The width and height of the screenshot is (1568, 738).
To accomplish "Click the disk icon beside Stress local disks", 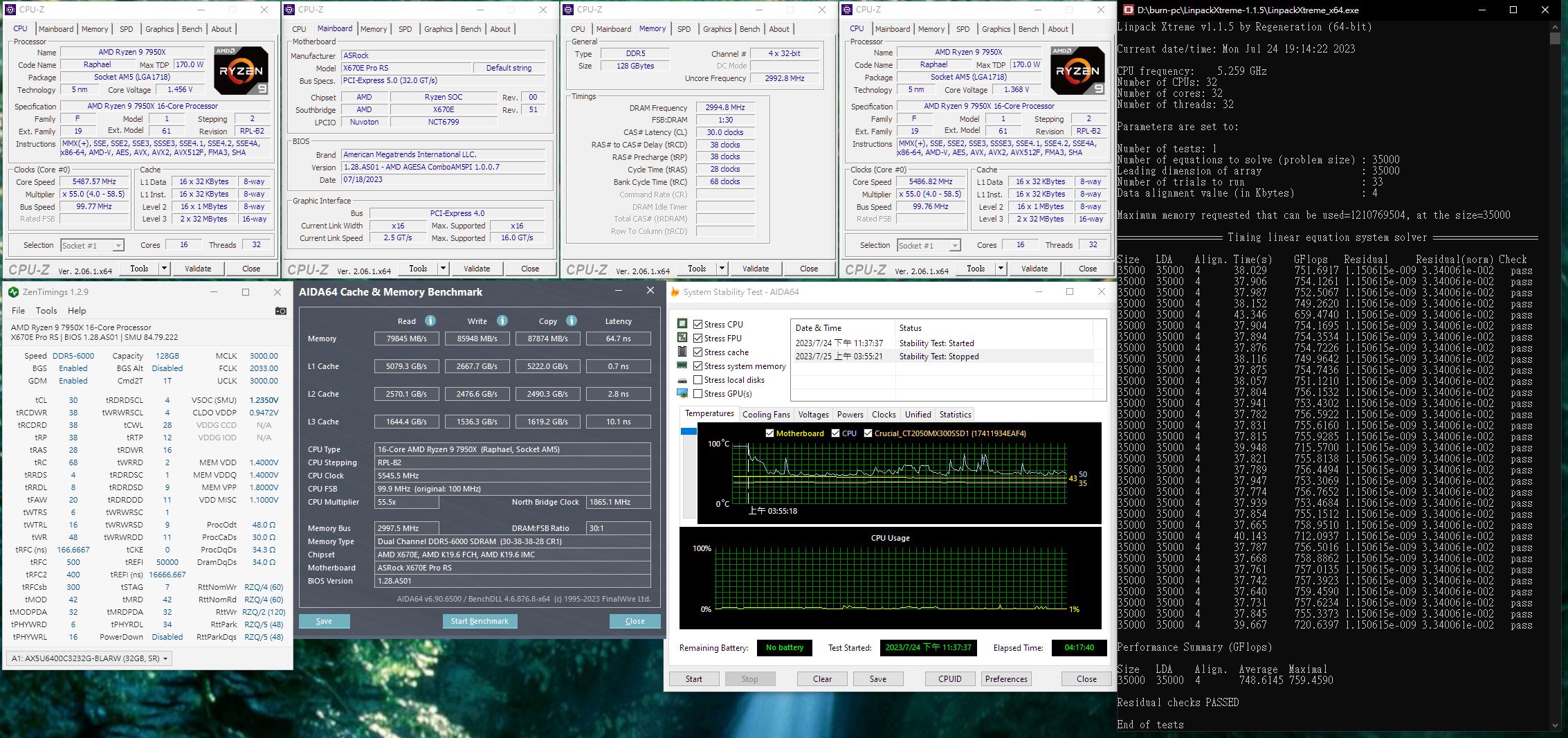I will tap(682, 380).
